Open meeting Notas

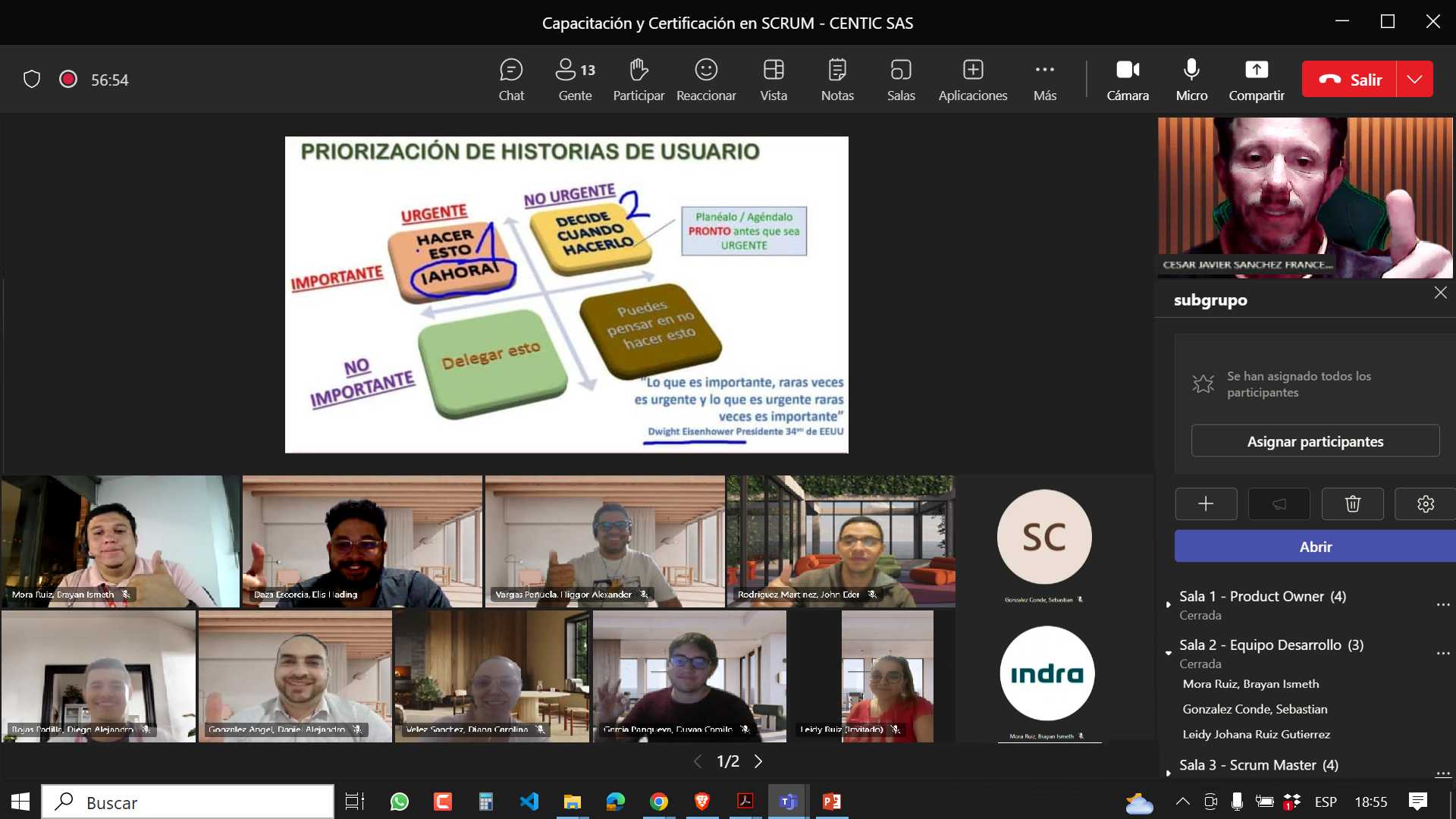coord(837,80)
